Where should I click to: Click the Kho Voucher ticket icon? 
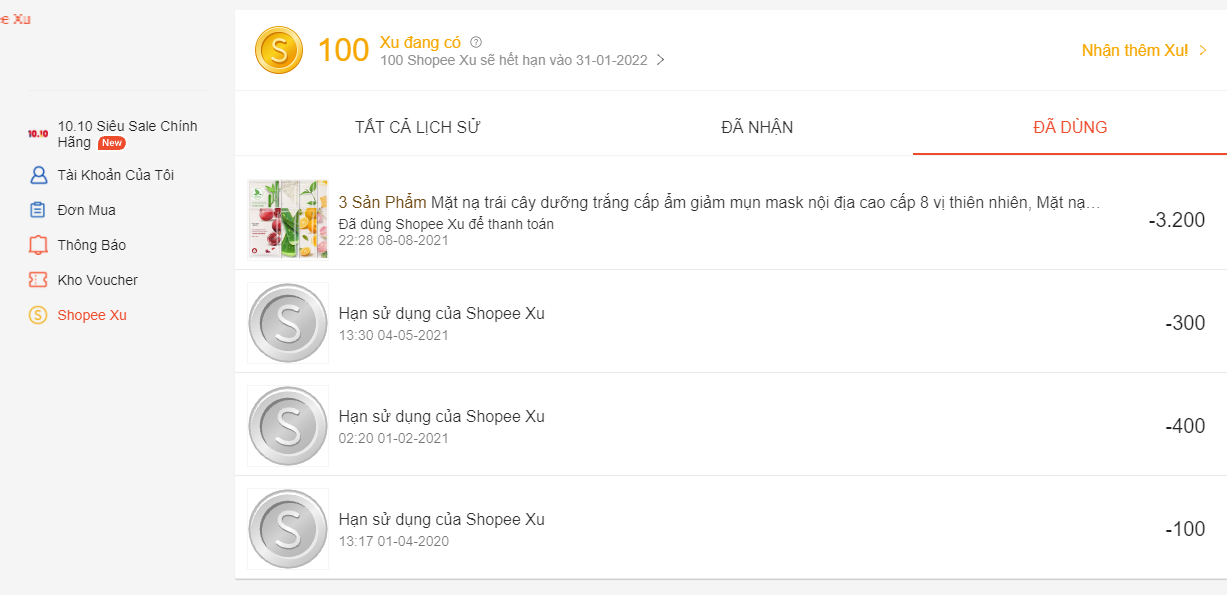pos(38,280)
